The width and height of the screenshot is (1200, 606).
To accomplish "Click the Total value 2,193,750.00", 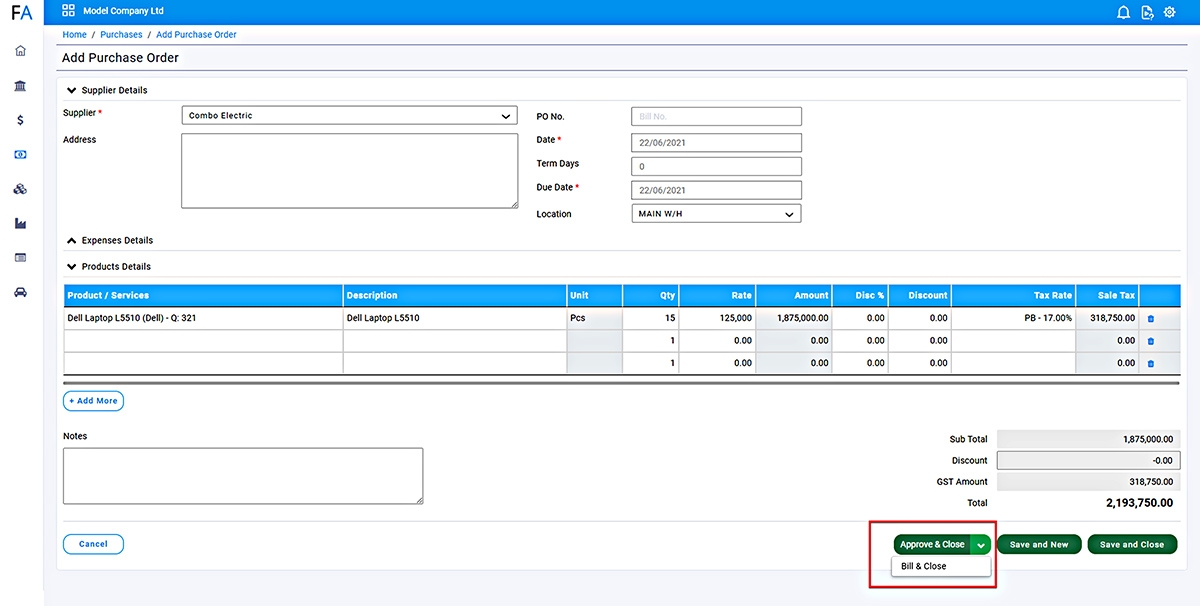I will tap(1140, 503).
